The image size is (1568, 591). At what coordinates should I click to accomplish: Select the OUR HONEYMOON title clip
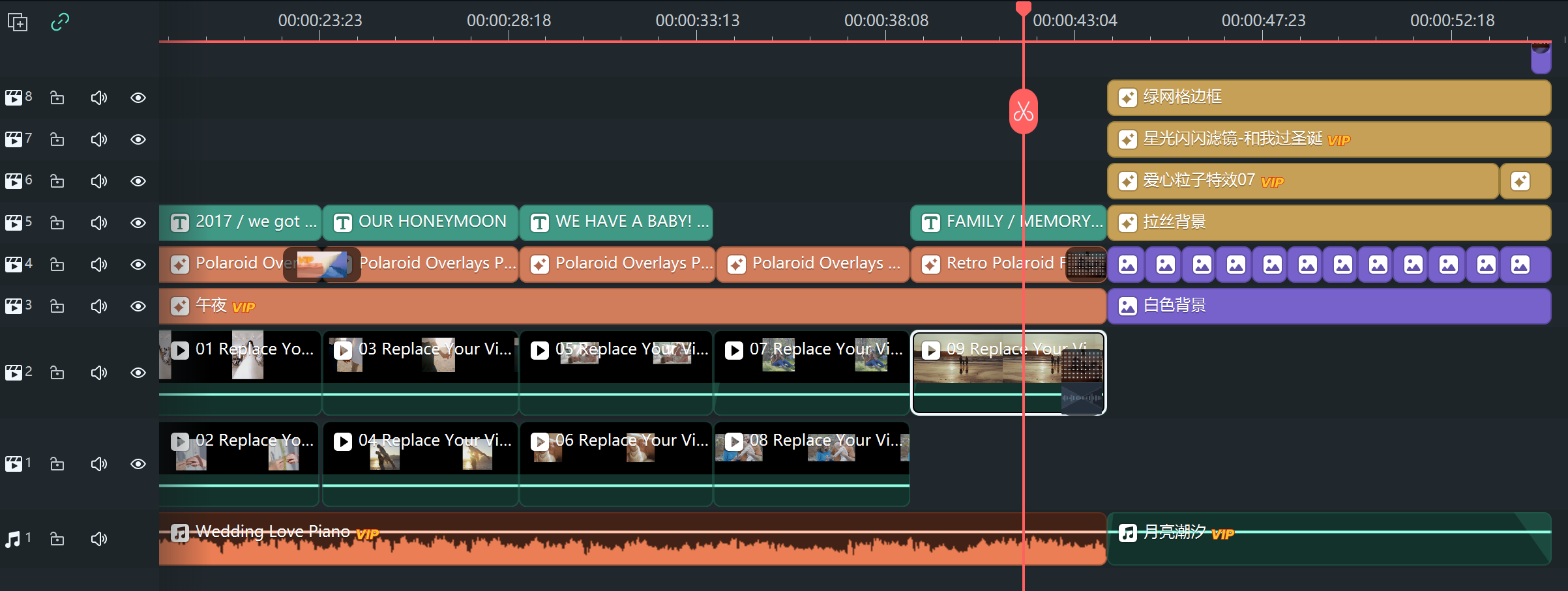point(421,223)
